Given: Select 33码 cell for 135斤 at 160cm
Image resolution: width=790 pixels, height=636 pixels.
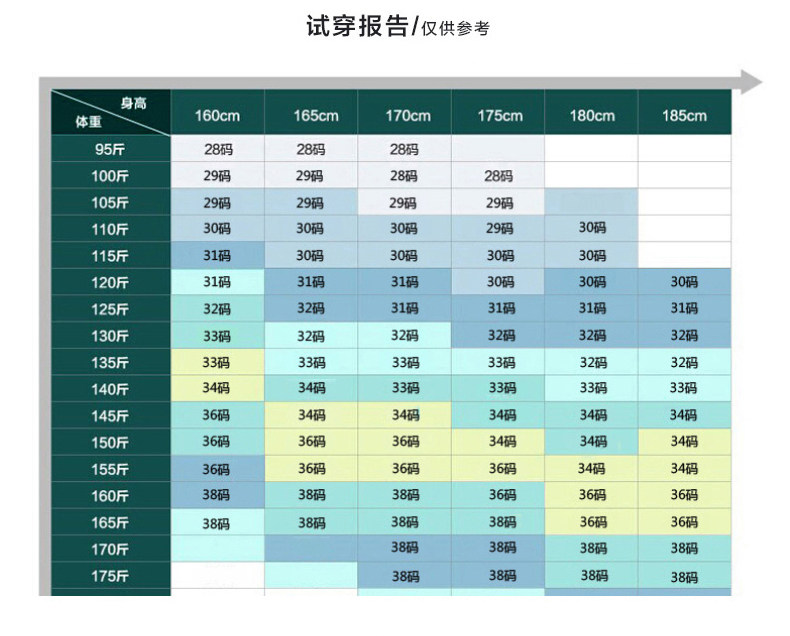Looking at the screenshot, I should (x=217, y=362).
